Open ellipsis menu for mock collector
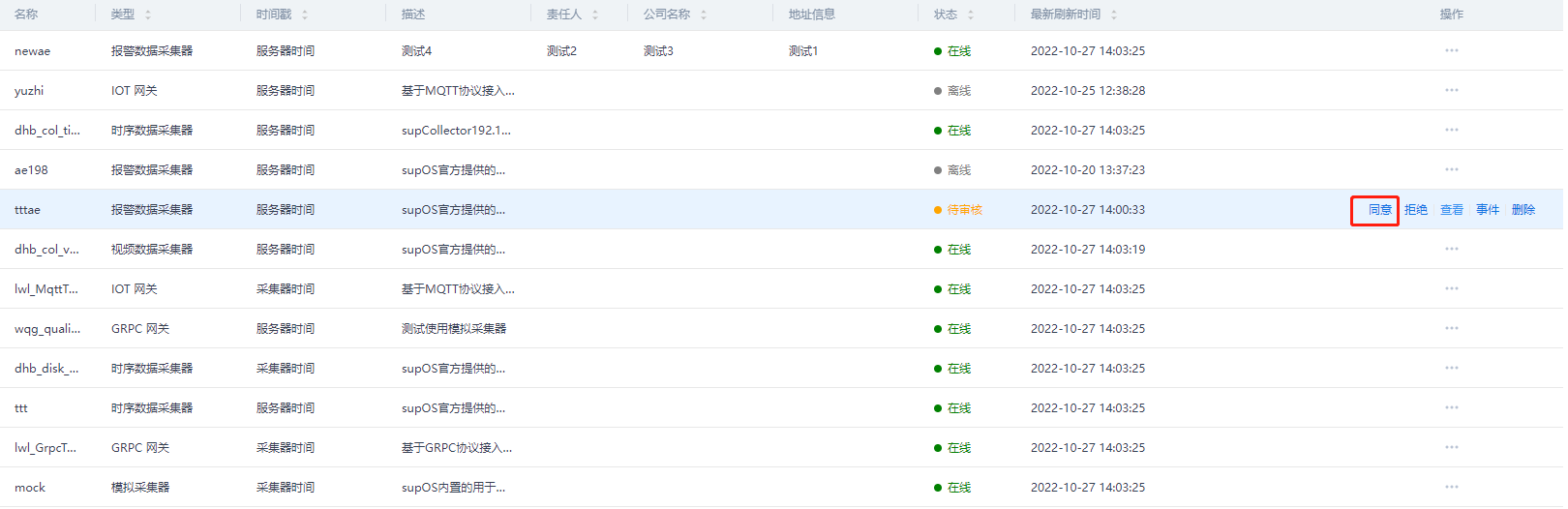1568x509 pixels. (1451, 487)
